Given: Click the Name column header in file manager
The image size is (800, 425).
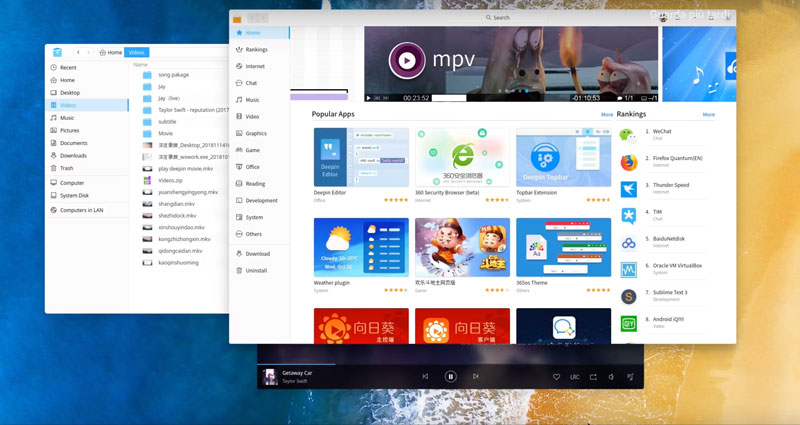Looking at the screenshot, I should pos(140,65).
